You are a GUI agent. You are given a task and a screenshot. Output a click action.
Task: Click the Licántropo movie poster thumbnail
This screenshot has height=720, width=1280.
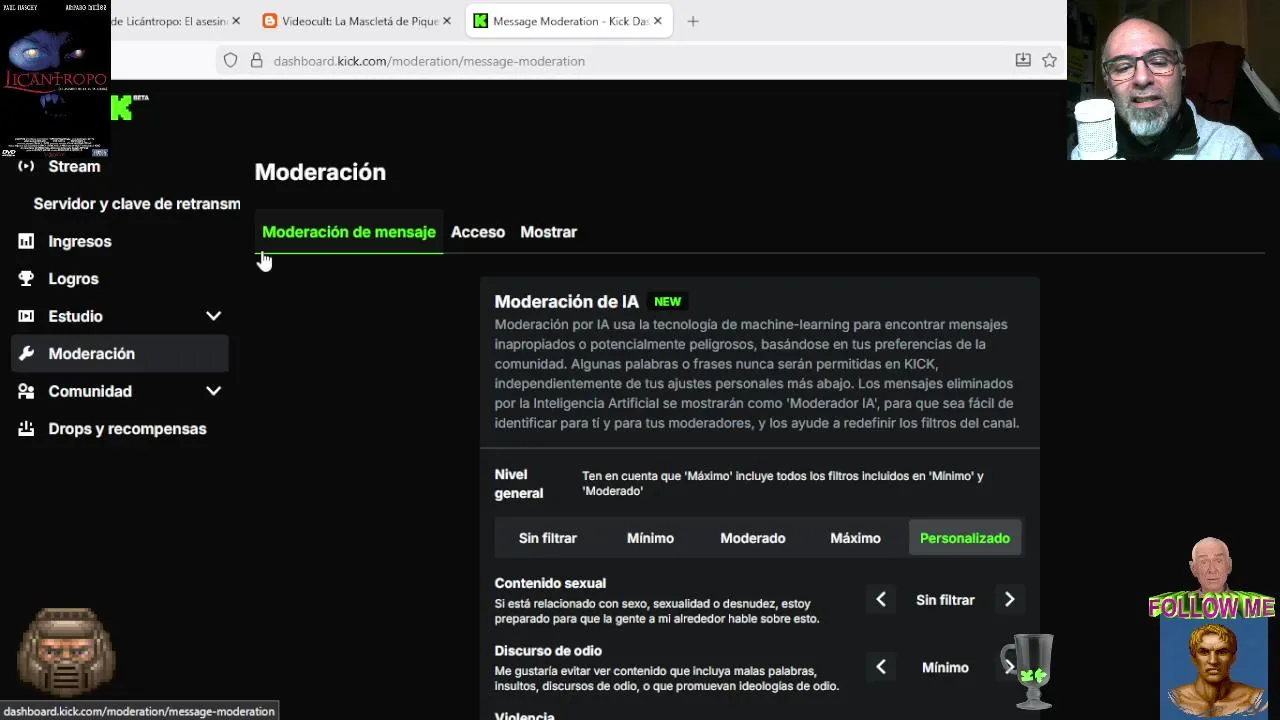[55, 80]
